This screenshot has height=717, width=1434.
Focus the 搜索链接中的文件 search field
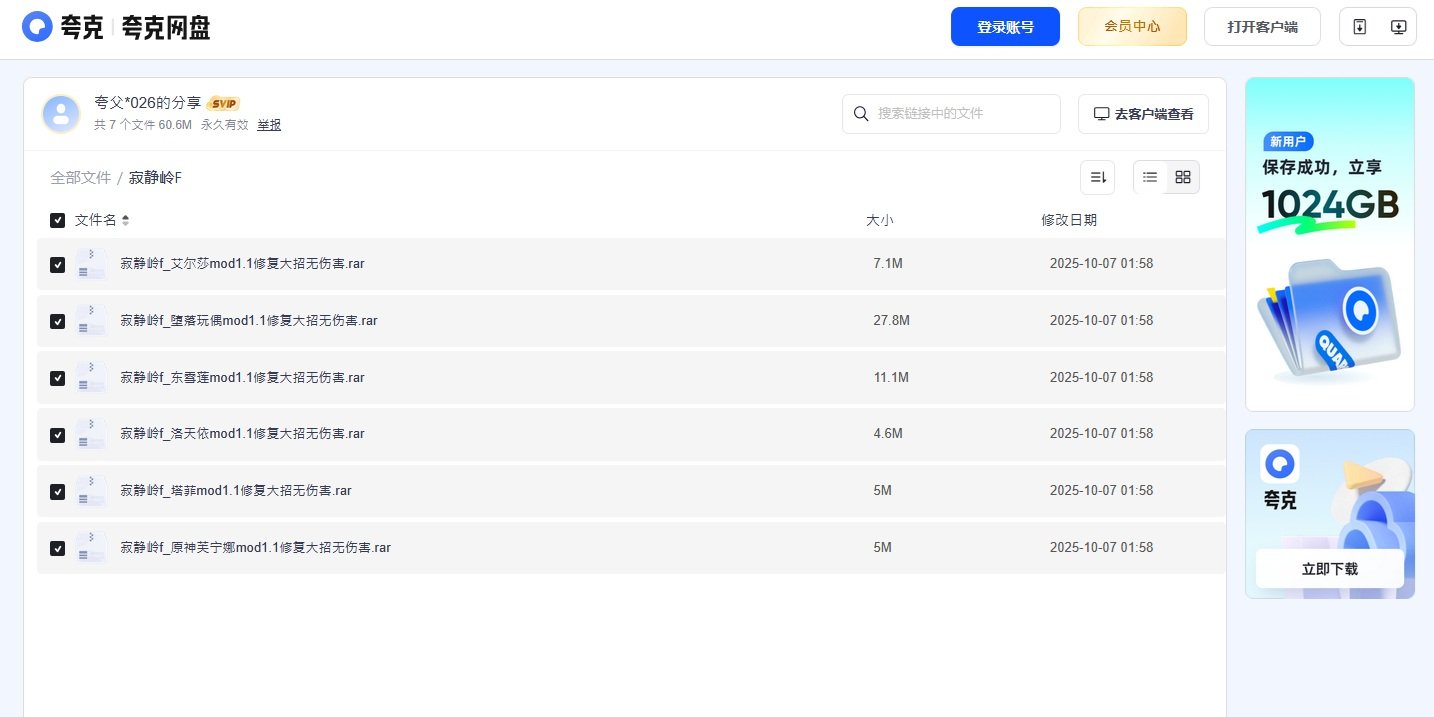coord(960,114)
